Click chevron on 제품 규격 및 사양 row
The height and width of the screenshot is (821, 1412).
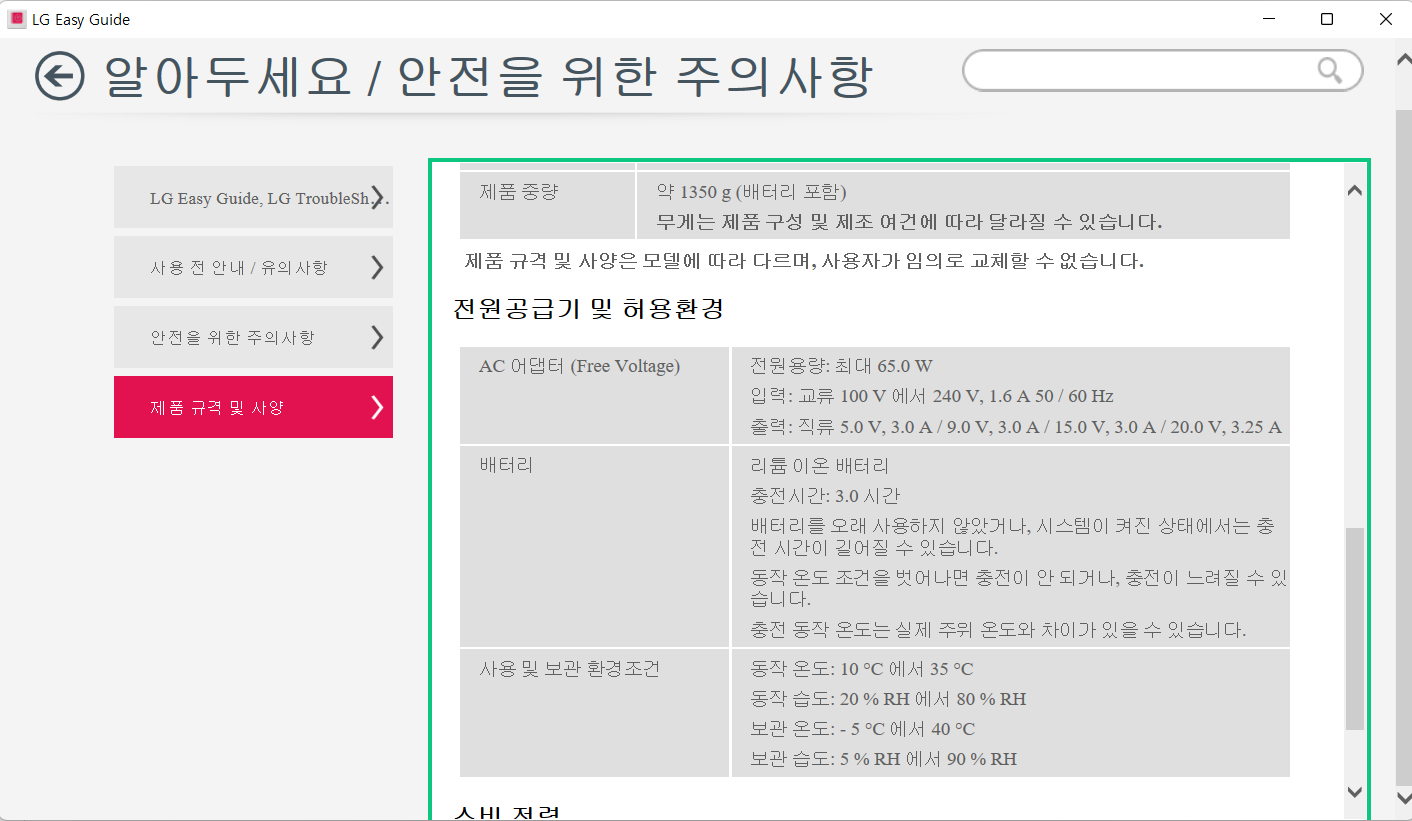[377, 407]
